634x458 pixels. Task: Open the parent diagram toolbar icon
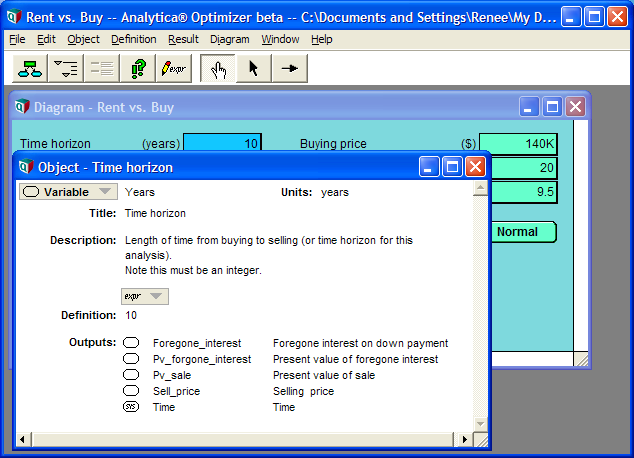coord(30,68)
